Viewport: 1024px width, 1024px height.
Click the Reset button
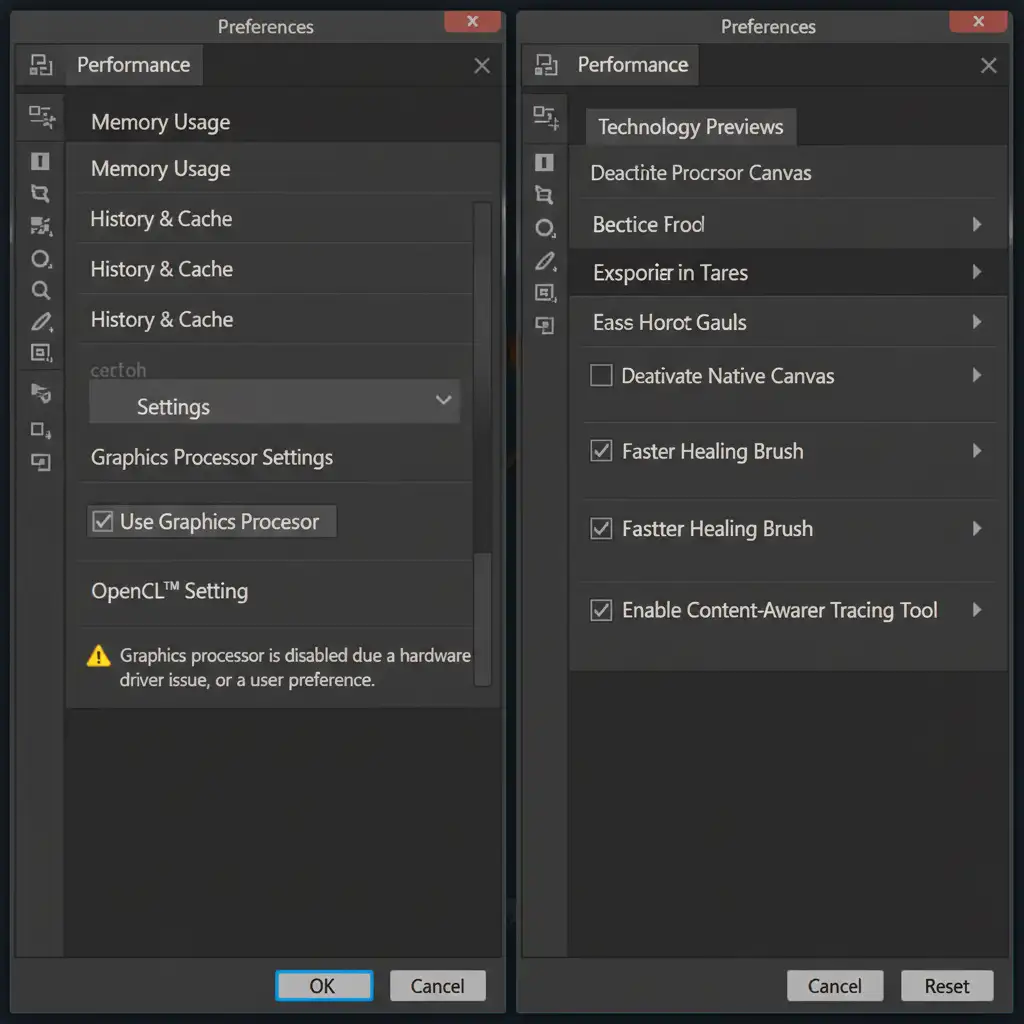pyautogui.click(x=946, y=986)
